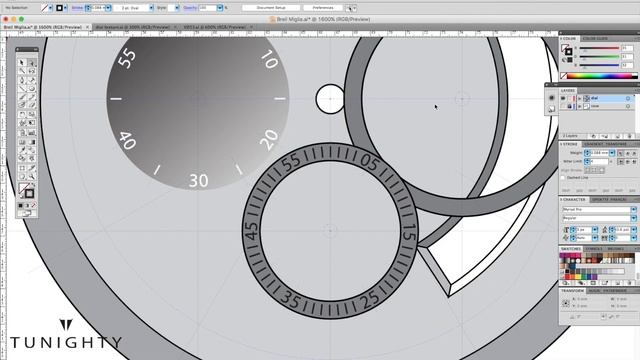
Task: Switch to the Brushes tab
Action: 616,249
